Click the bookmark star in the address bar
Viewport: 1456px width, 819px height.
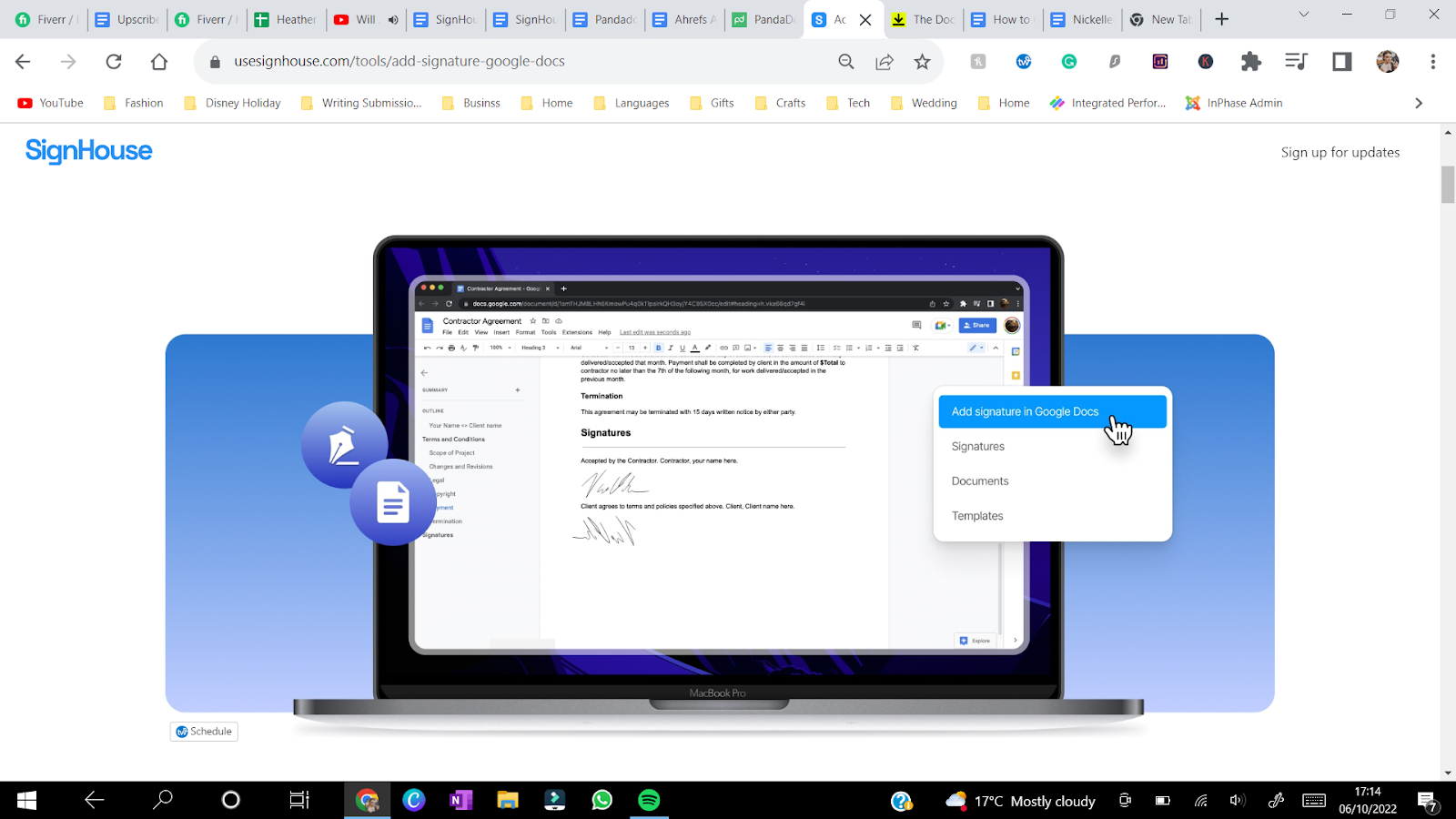tap(923, 61)
